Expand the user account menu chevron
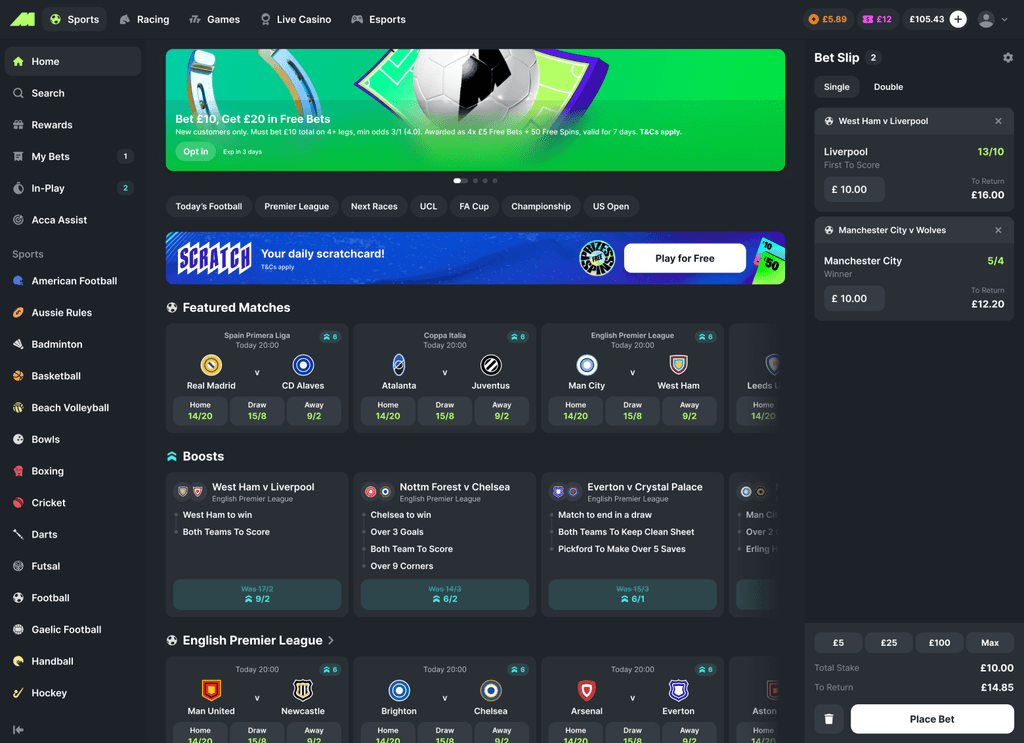The width and height of the screenshot is (1024, 743). pos(1004,20)
